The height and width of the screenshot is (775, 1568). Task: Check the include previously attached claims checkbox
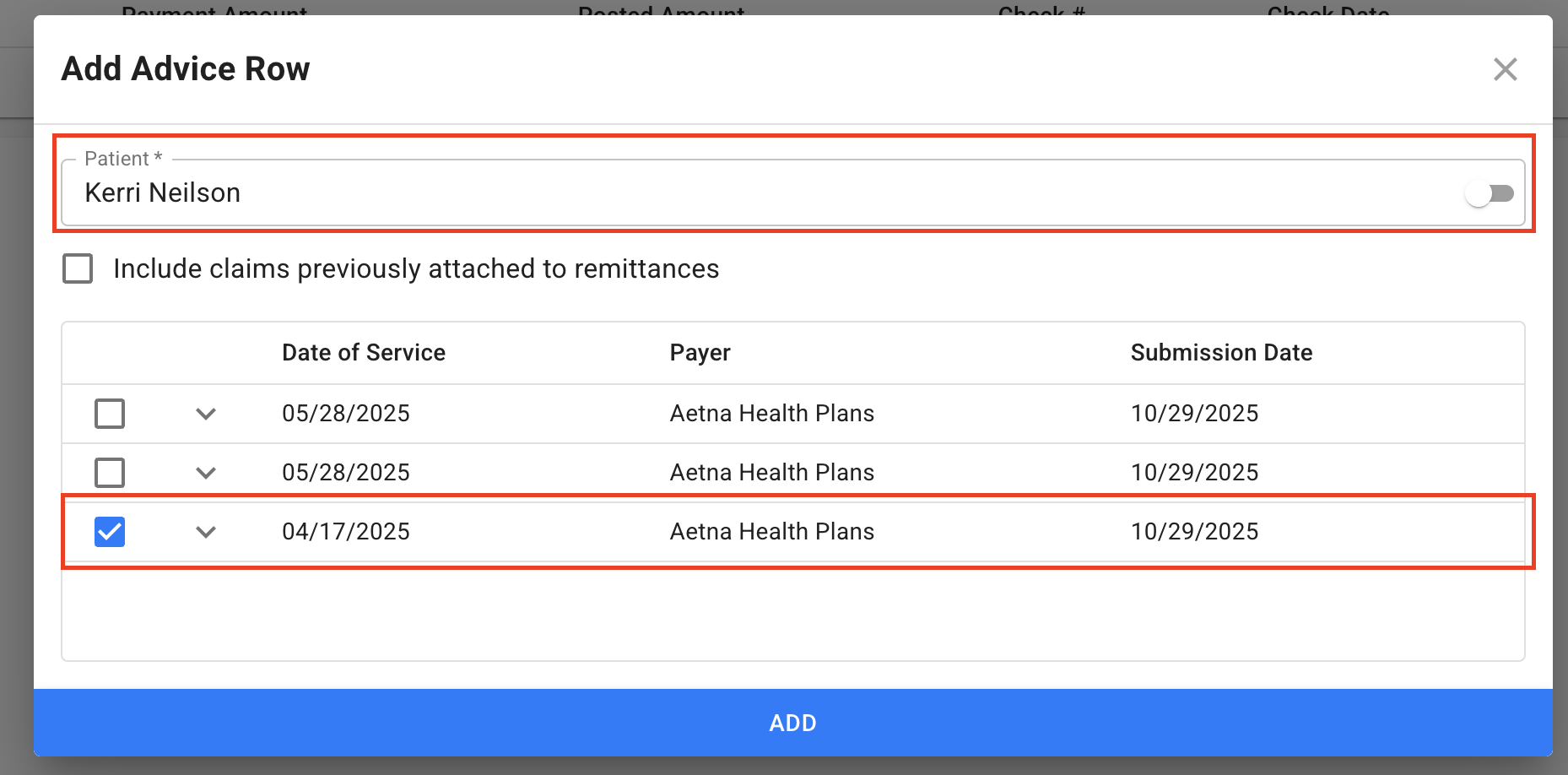pos(78,269)
